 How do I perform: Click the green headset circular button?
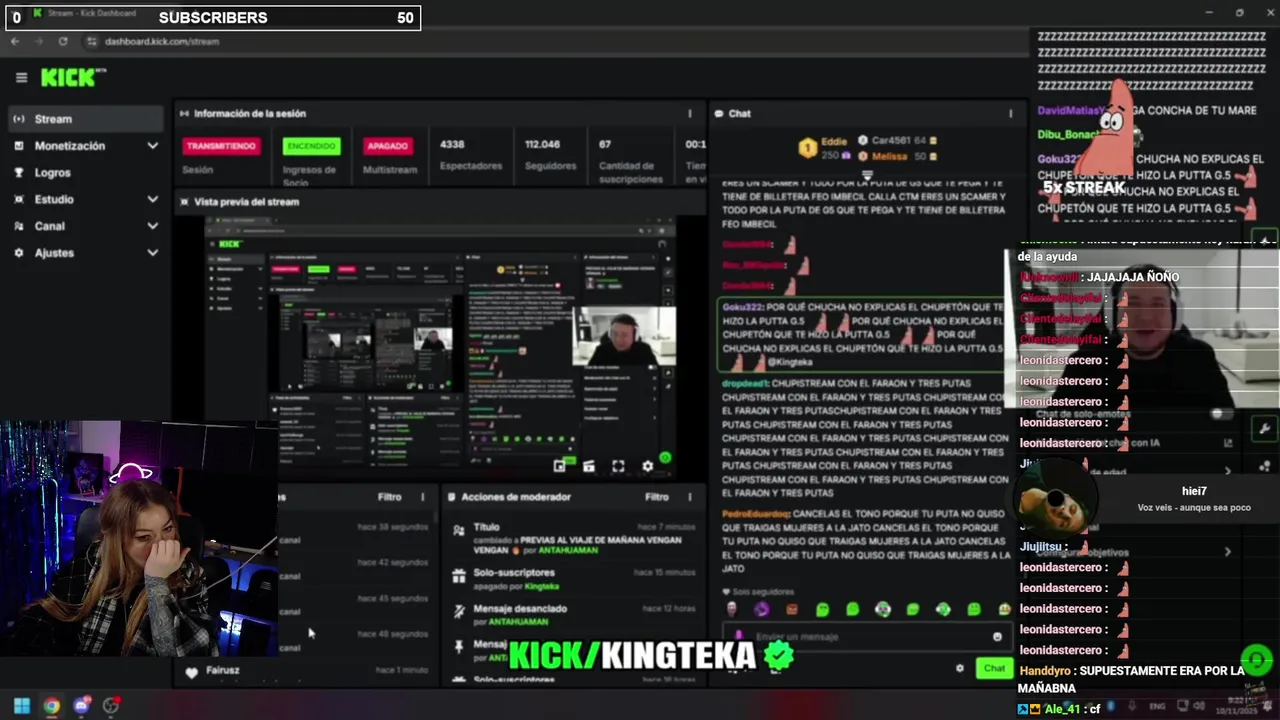[1257, 661]
